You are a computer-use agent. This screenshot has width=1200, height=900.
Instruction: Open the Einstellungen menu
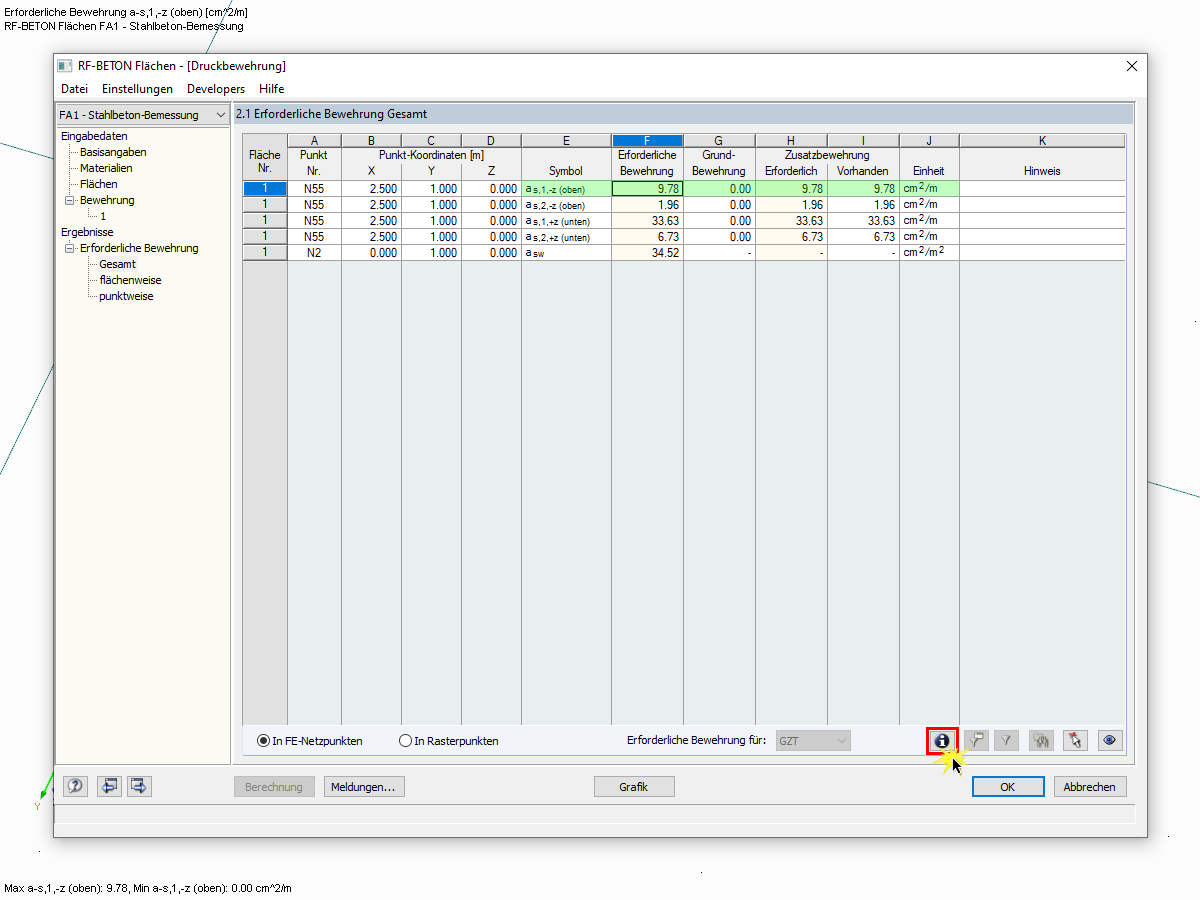coord(137,88)
